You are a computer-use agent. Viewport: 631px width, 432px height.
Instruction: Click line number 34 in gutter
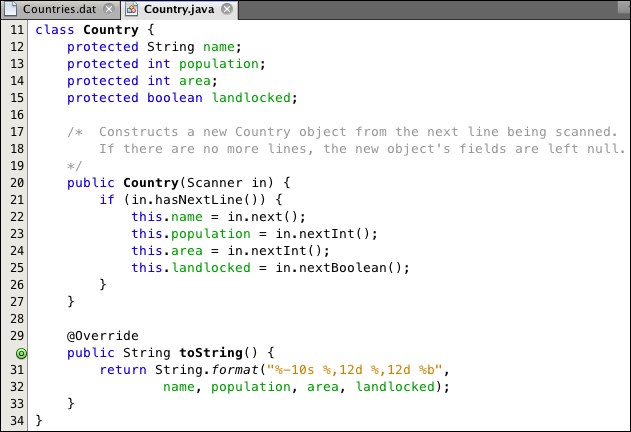point(17,421)
